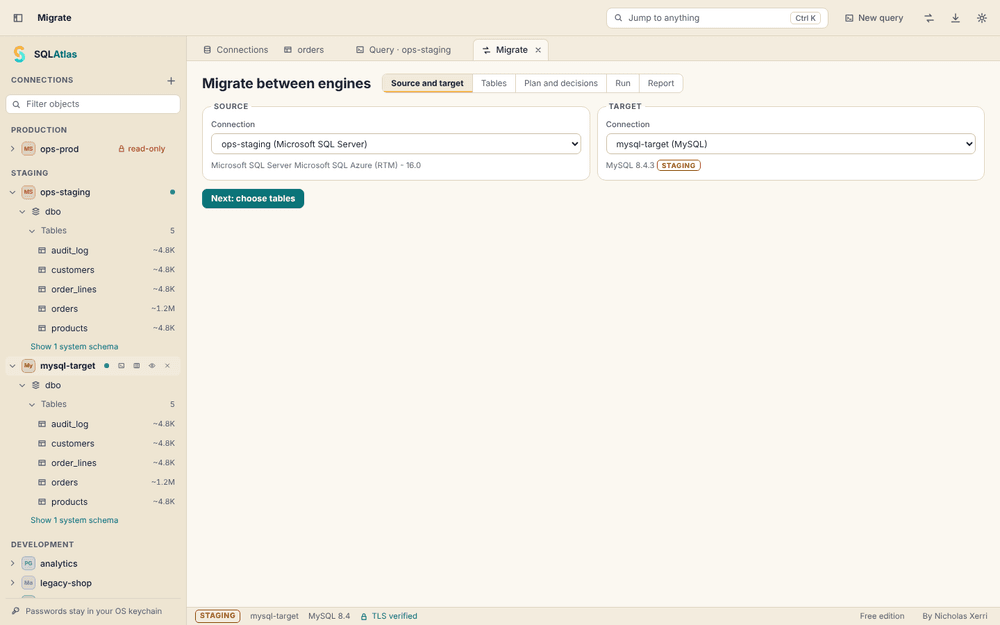Click the MS engine icon for ops-staging
The width and height of the screenshot is (1000, 625).
click(x=28, y=192)
